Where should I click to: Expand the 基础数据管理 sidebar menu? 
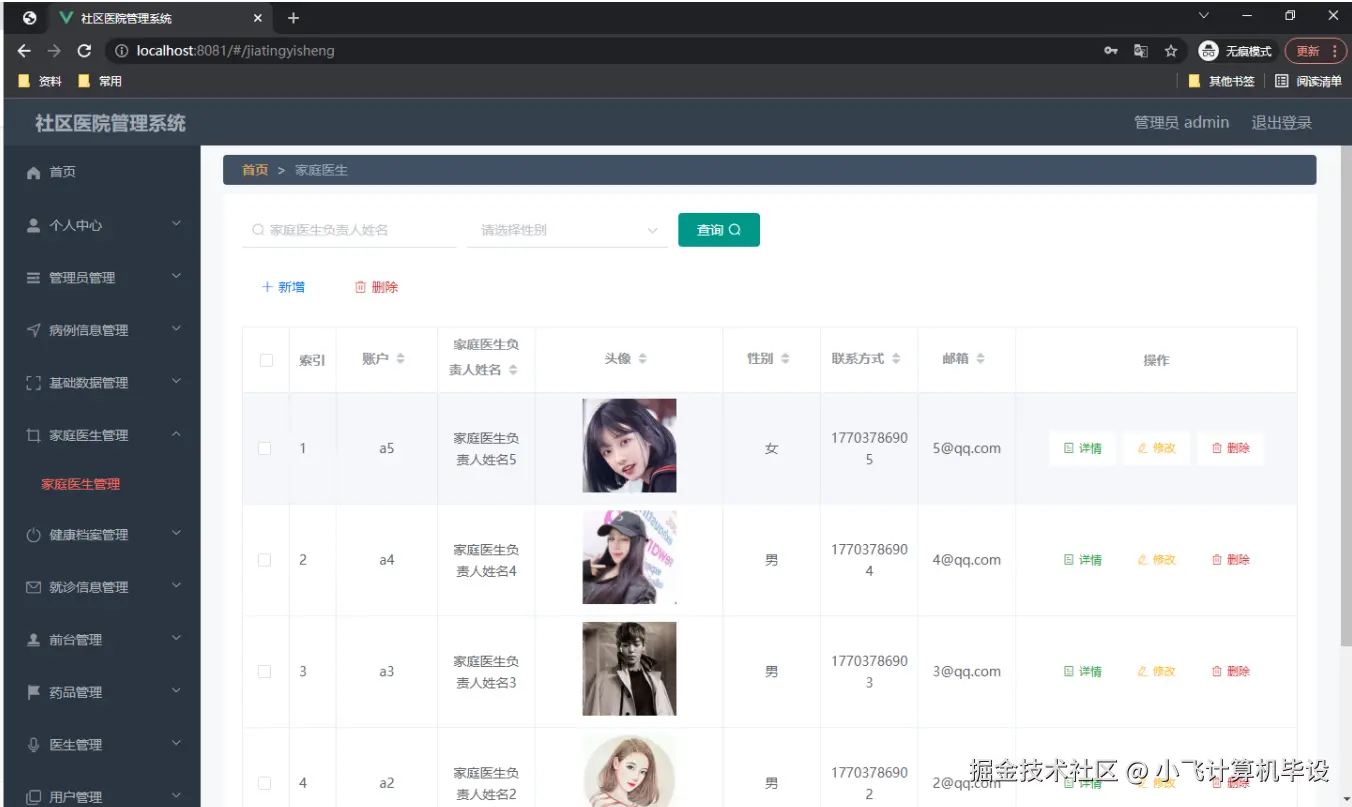point(176,381)
